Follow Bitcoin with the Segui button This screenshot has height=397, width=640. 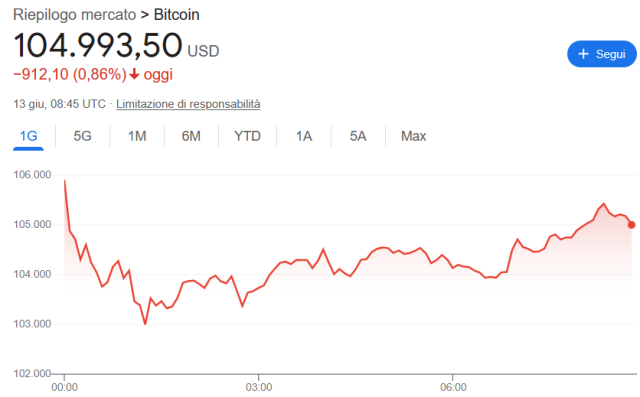602,54
